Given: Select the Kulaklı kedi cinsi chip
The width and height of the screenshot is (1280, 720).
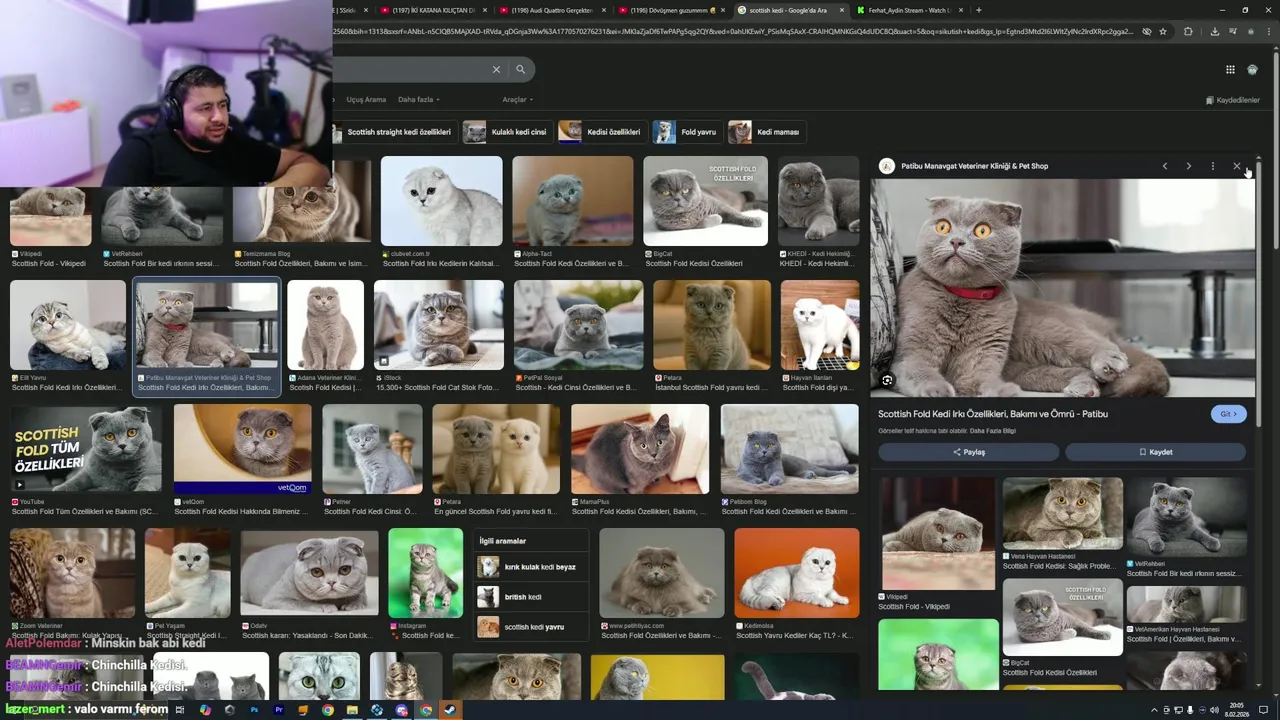Looking at the screenshot, I should (507, 132).
